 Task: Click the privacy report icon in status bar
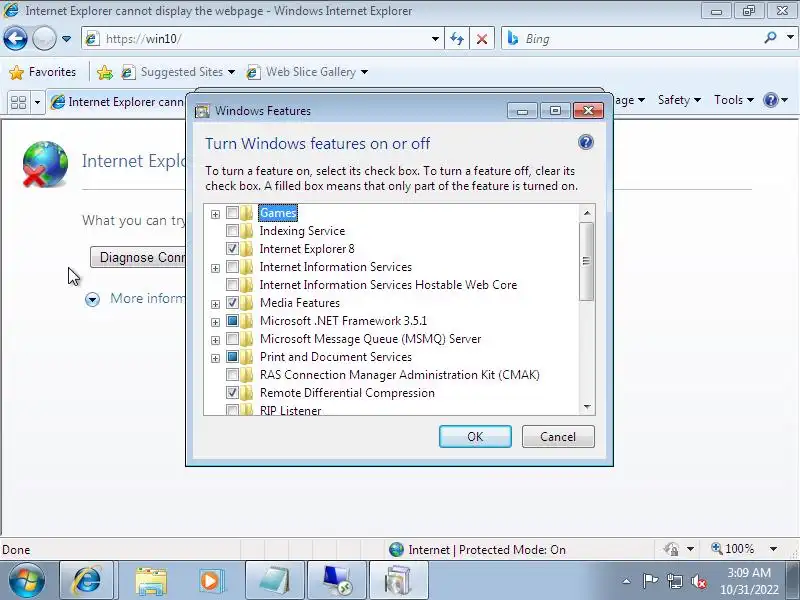pos(672,549)
